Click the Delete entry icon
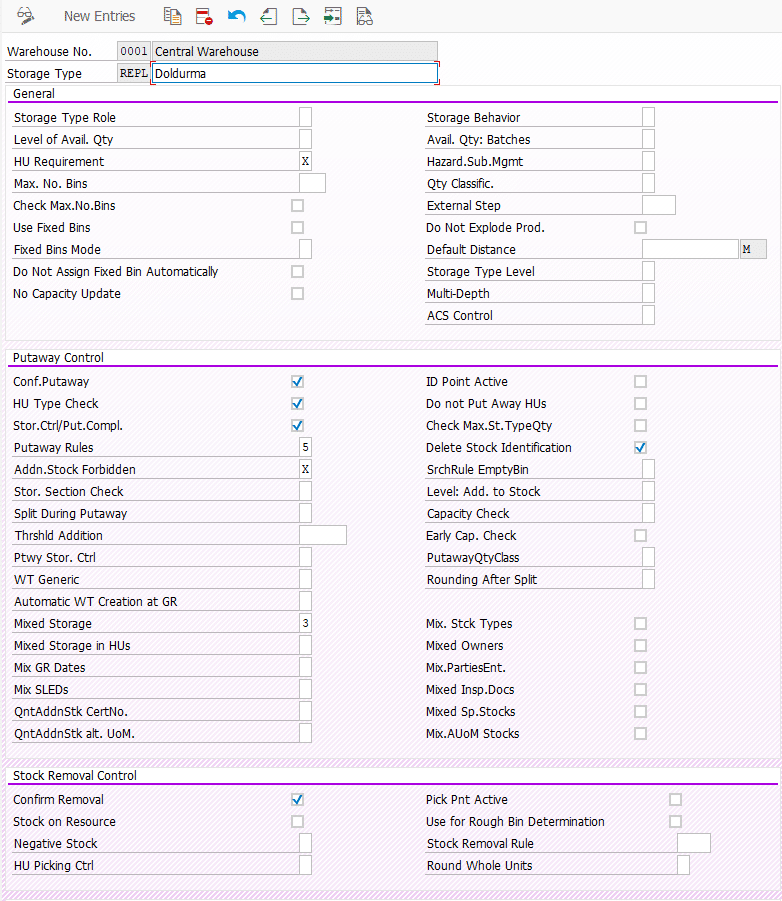This screenshot has width=782, height=901. (204, 16)
